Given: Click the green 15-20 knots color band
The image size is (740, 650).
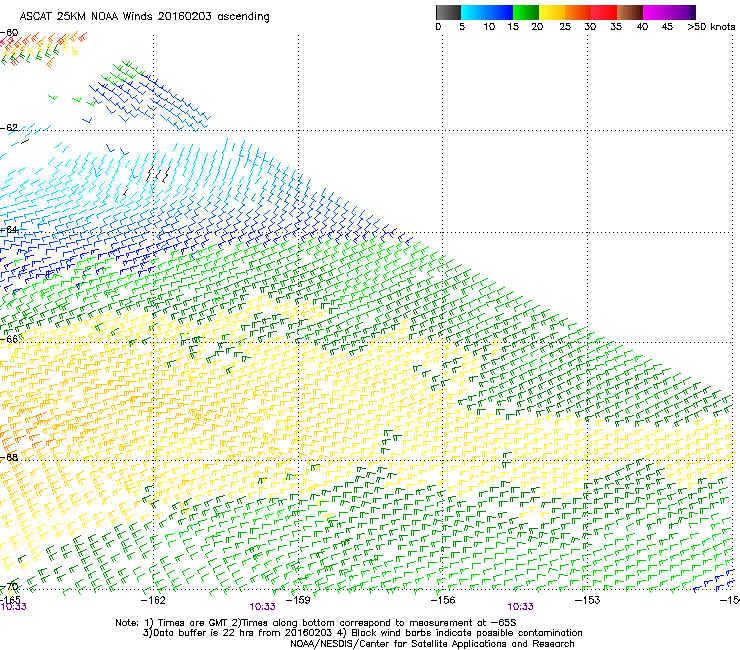Looking at the screenshot, I should click(526, 12).
